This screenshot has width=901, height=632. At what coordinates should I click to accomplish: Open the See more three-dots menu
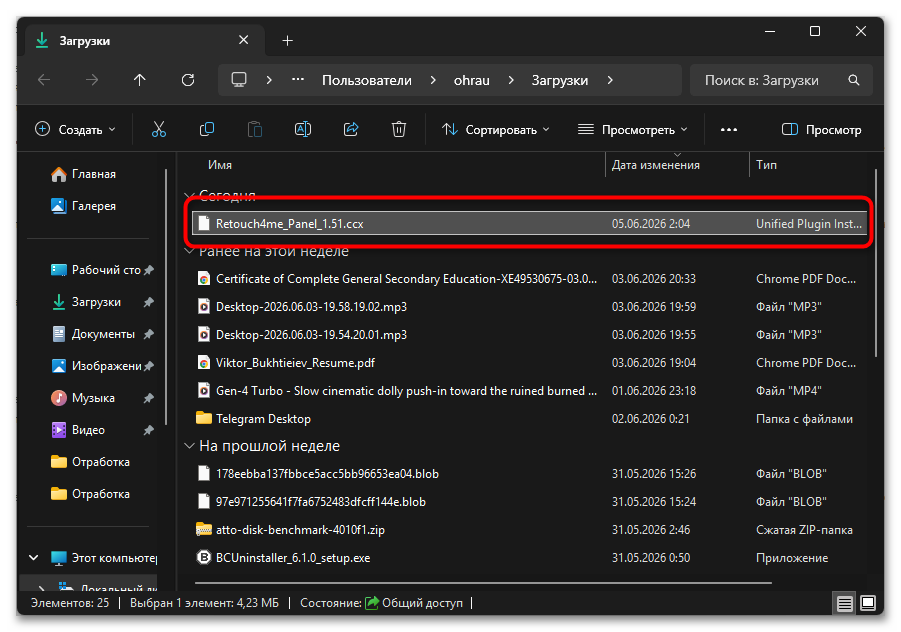[x=729, y=129]
